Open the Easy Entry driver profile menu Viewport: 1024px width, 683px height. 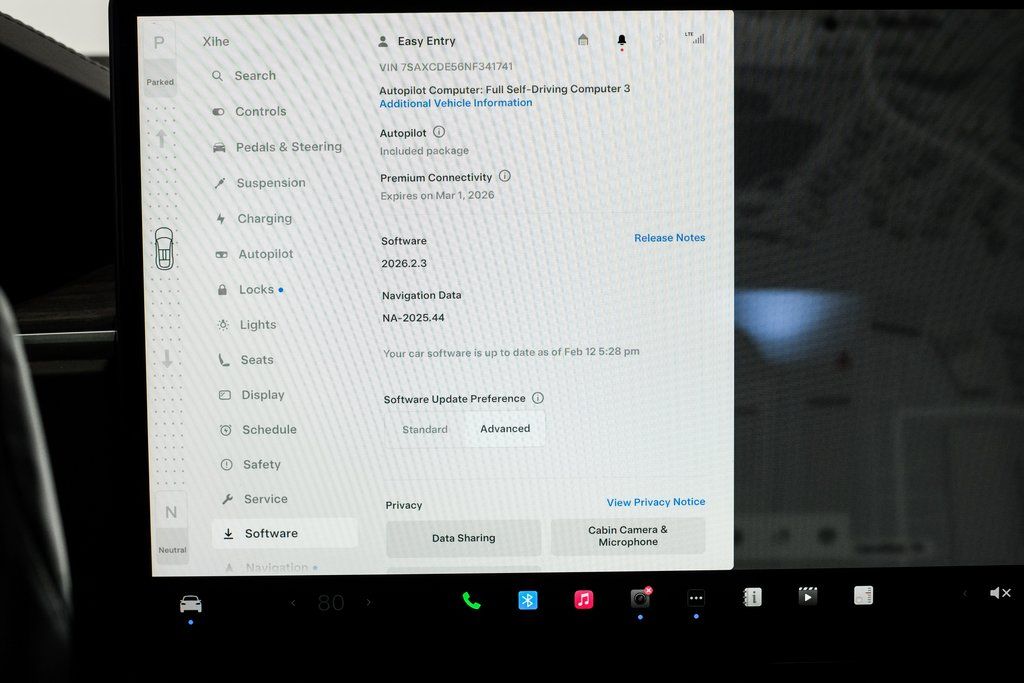tap(417, 41)
